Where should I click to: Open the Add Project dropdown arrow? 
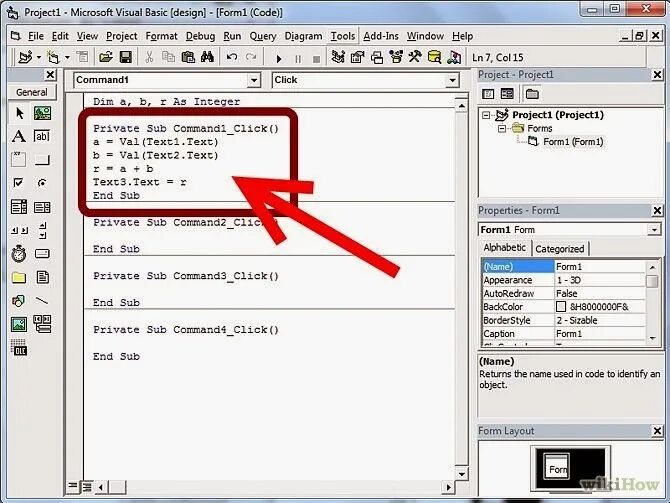coord(39,57)
